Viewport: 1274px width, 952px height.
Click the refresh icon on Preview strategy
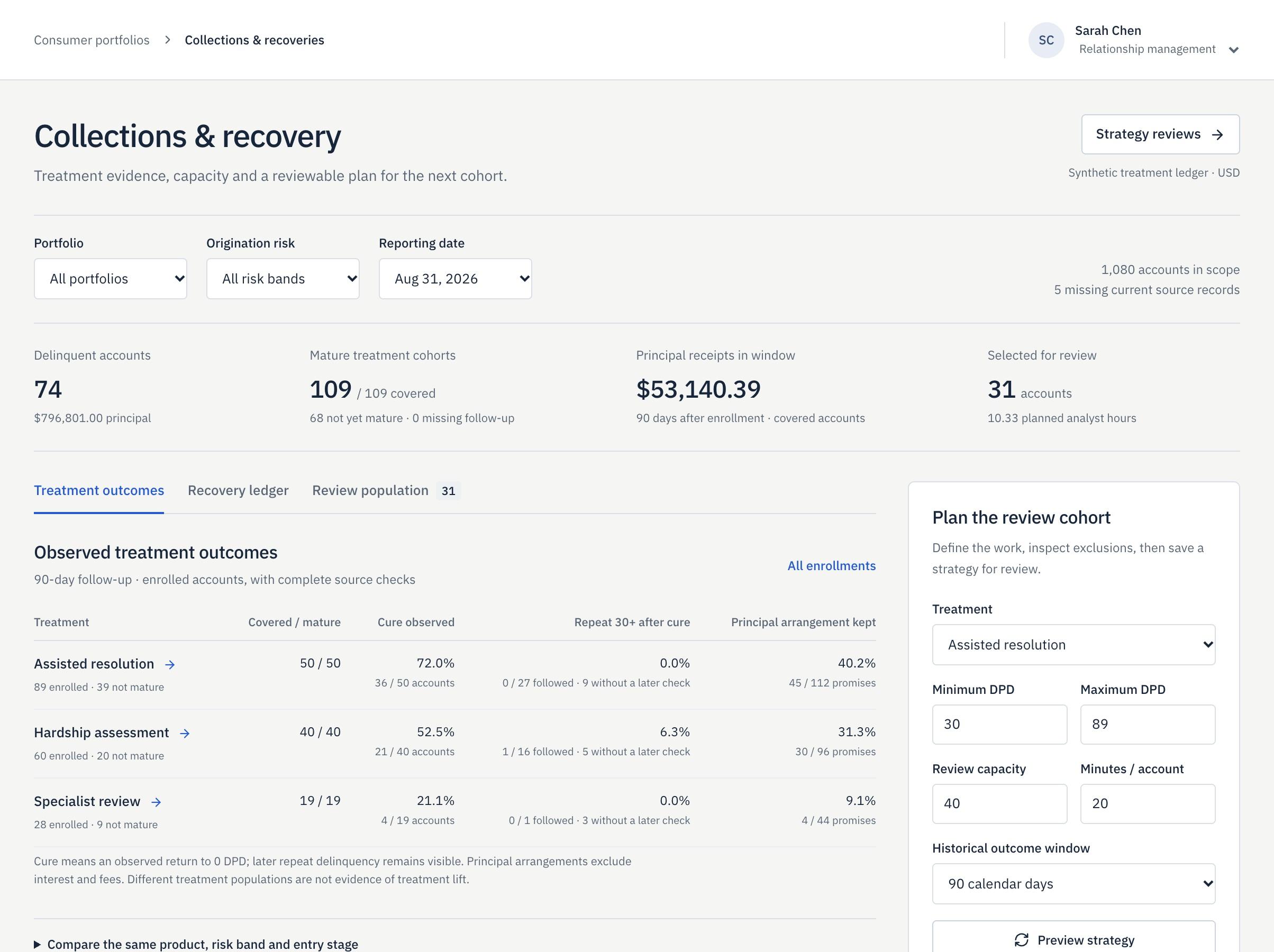1021,940
